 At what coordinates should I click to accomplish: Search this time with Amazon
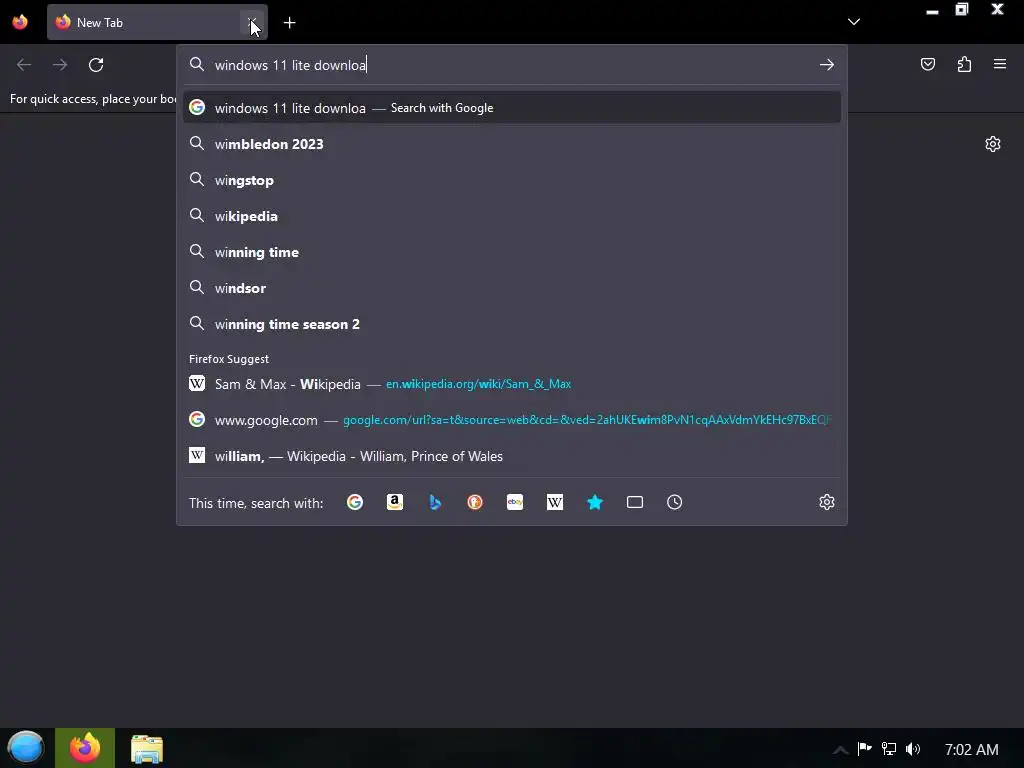[394, 502]
